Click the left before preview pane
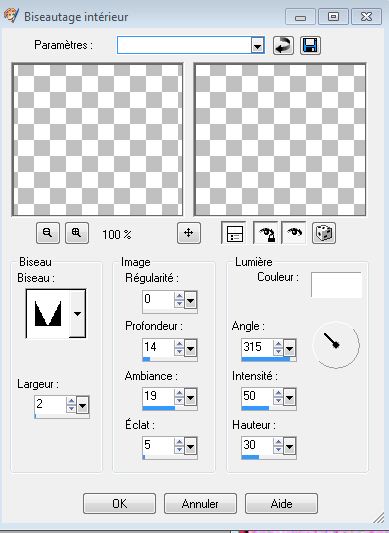The width and height of the screenshot is (389, 533). coord(98,139)
